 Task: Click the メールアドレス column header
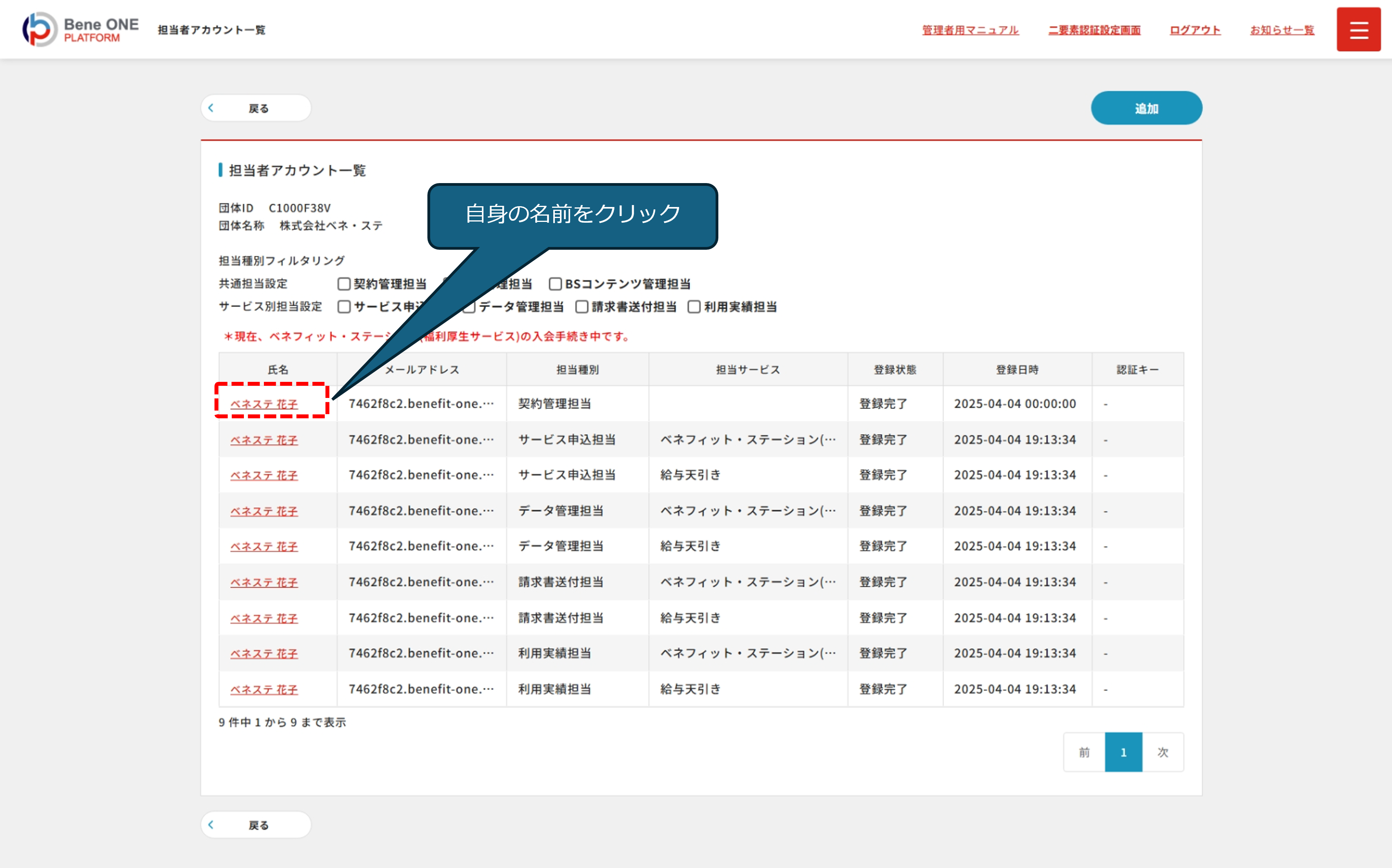click(422, 370)
